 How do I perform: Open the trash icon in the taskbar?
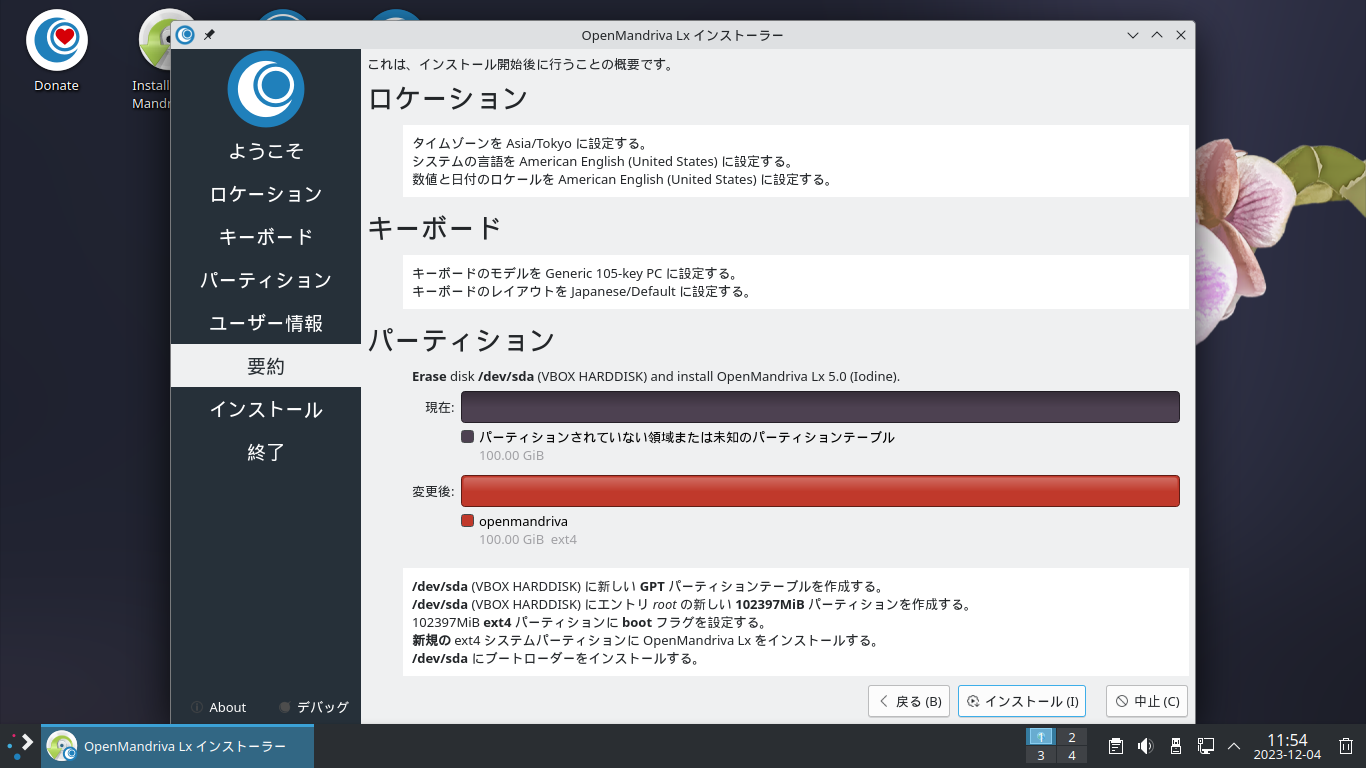tap(1346, 746)
